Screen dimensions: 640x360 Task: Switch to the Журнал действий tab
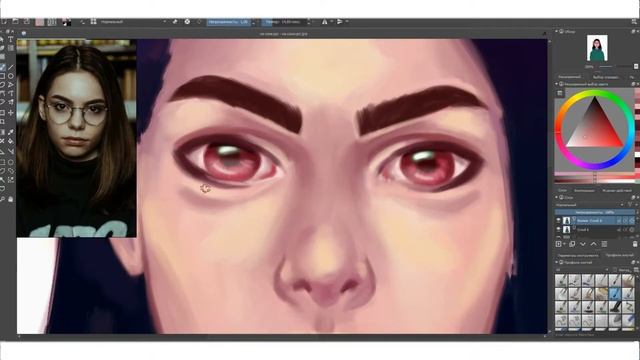pos(617,191)
